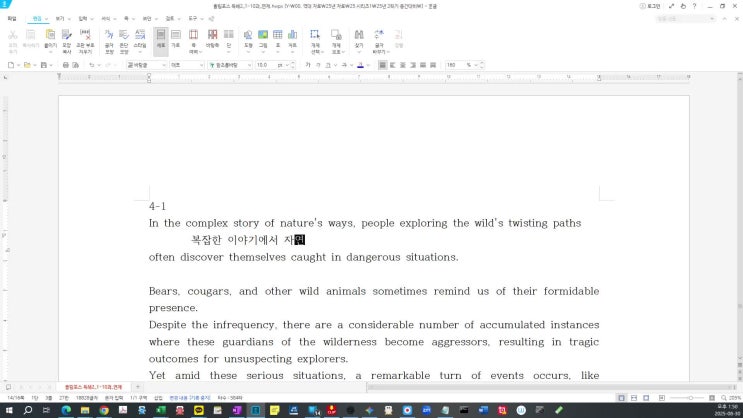Click the Shapes (도형) icon in ribbon

click(247, 38)
